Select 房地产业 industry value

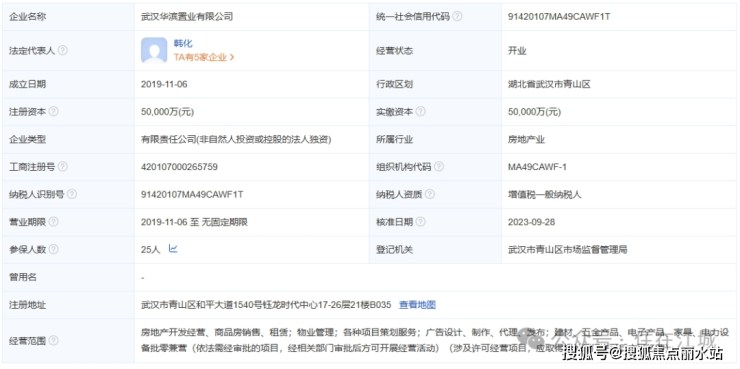click(526, 139)
